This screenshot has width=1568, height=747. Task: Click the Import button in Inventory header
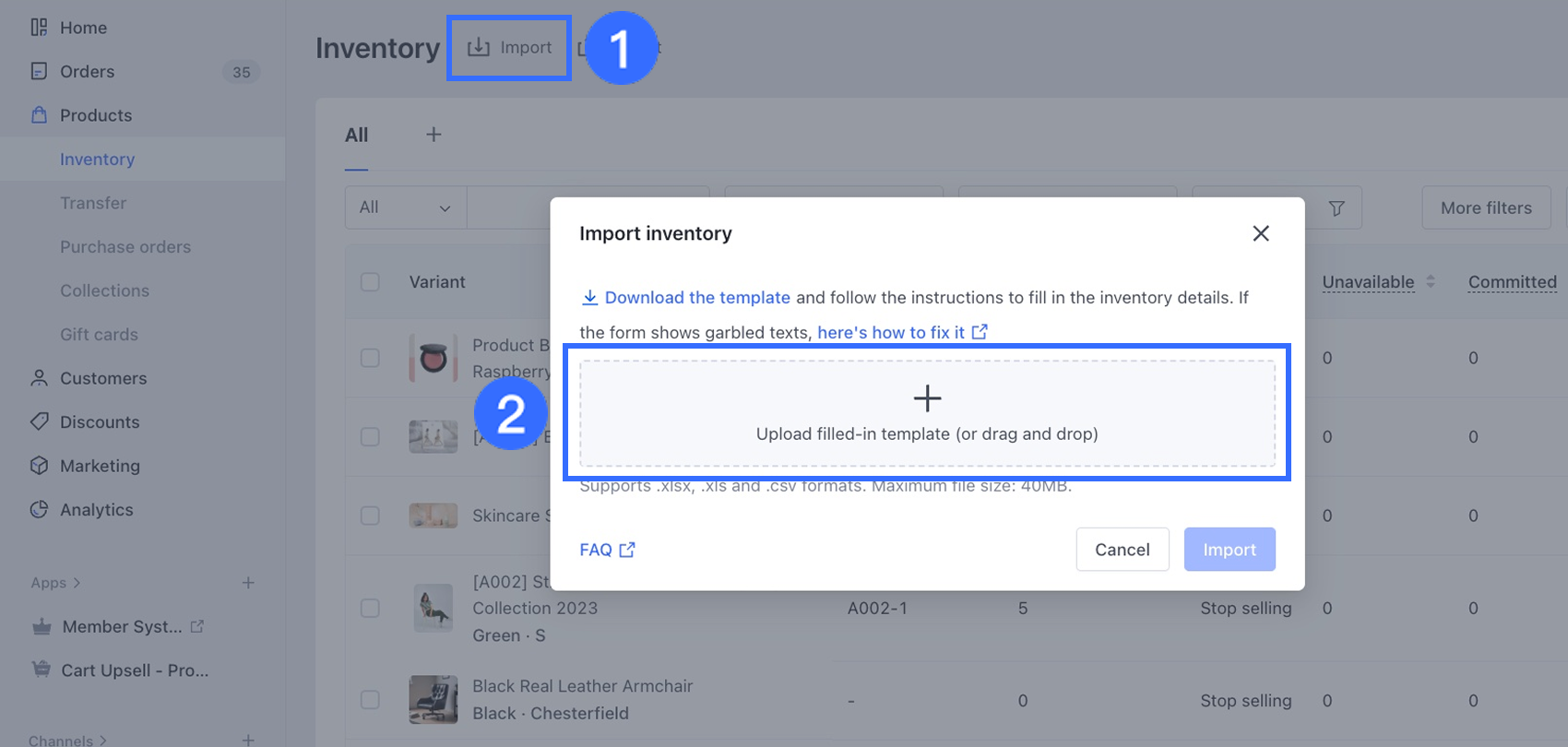tap(509, 47)
